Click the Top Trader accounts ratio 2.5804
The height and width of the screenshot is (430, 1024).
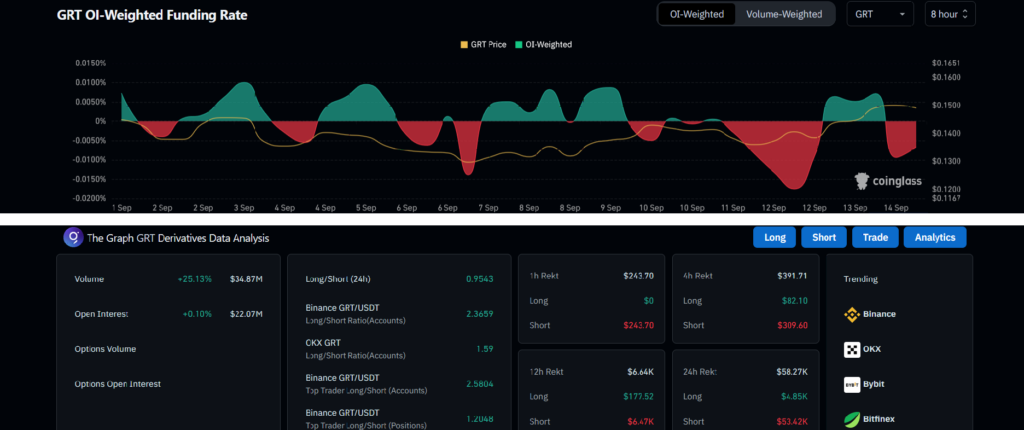point(479,384)
